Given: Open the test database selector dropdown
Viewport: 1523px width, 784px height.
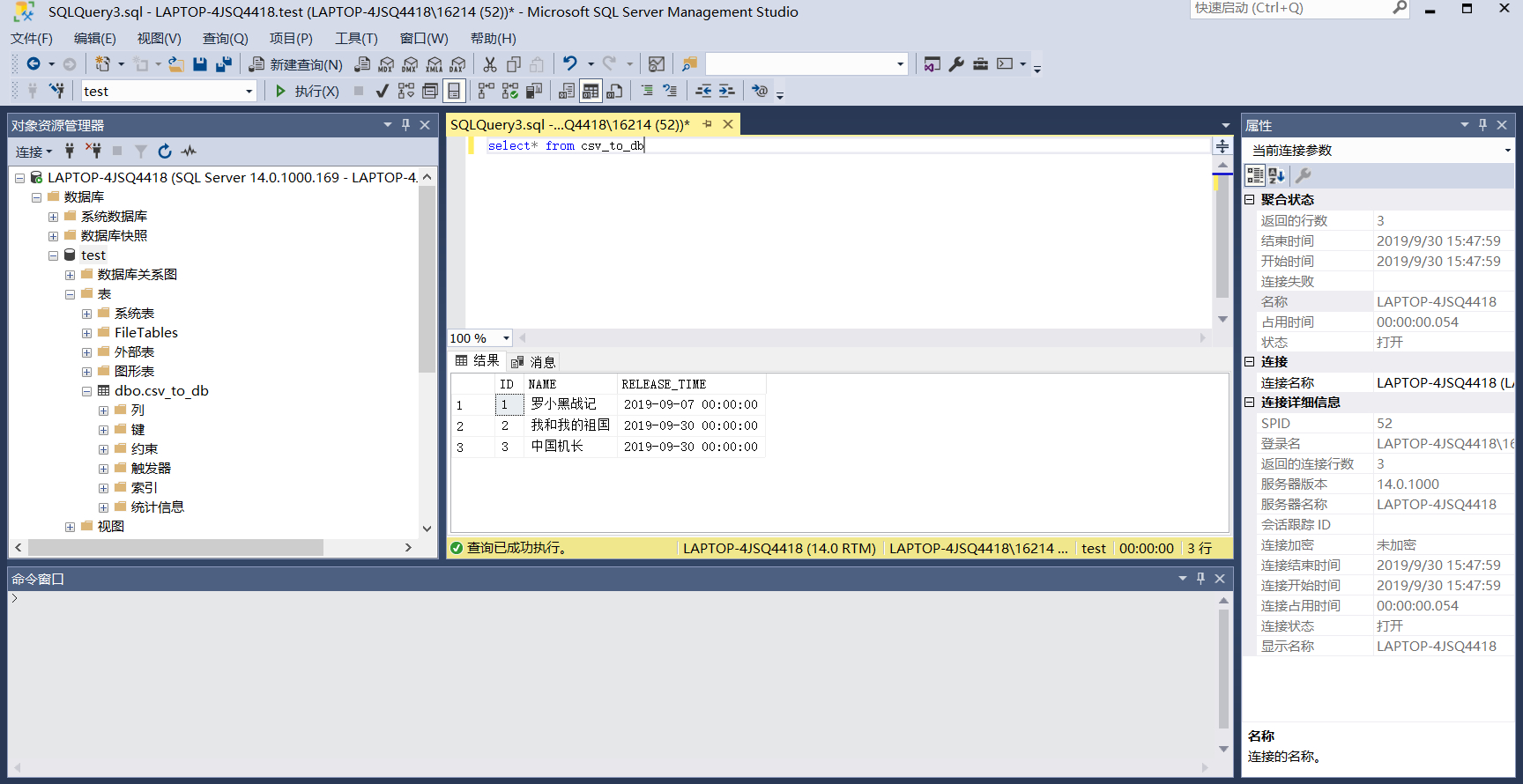Looking at the screenshot, I should tap(249, 91).
